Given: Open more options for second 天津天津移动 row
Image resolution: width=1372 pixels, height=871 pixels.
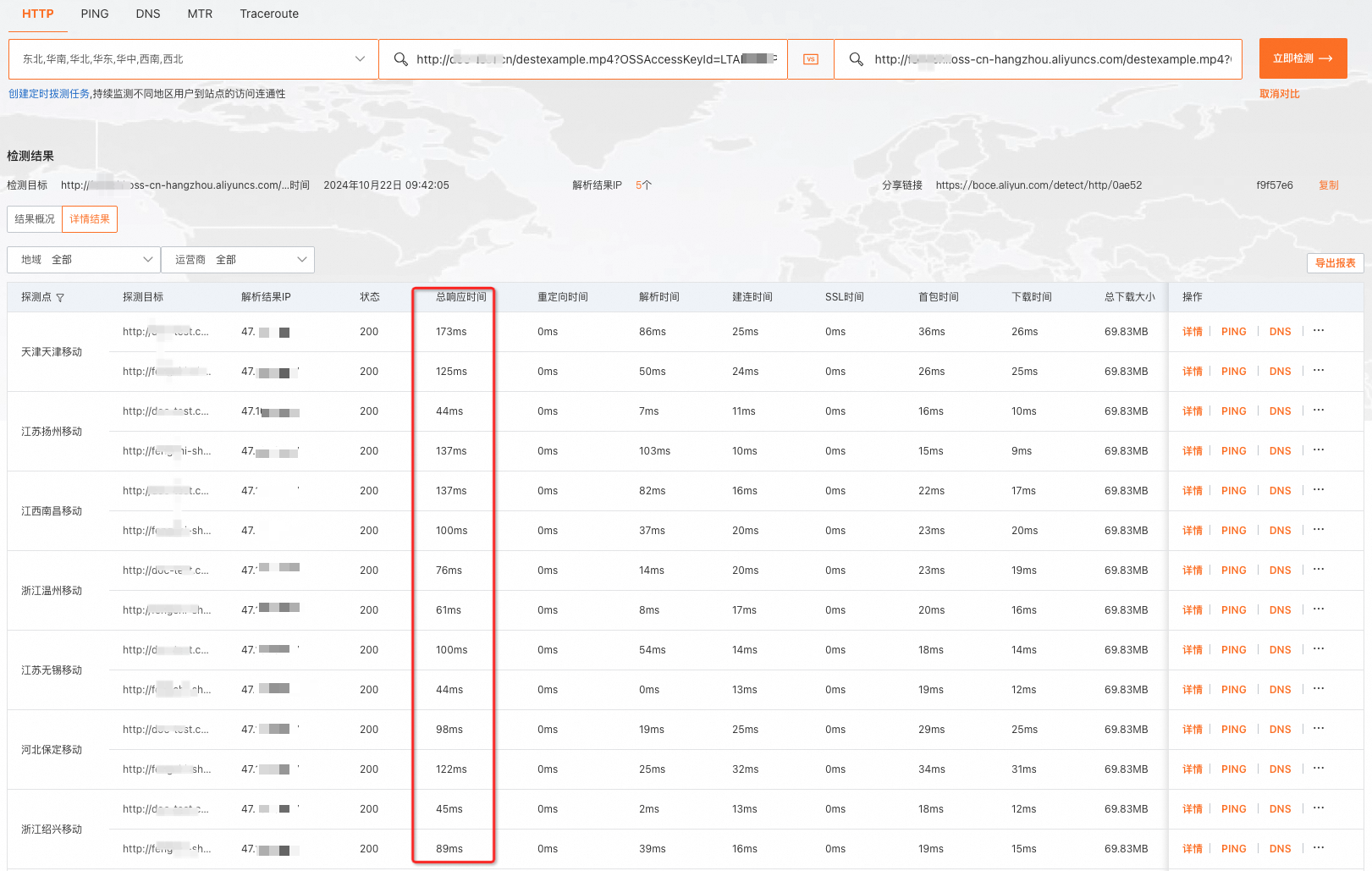Looking at the screenshot, I should (1319, 371).
